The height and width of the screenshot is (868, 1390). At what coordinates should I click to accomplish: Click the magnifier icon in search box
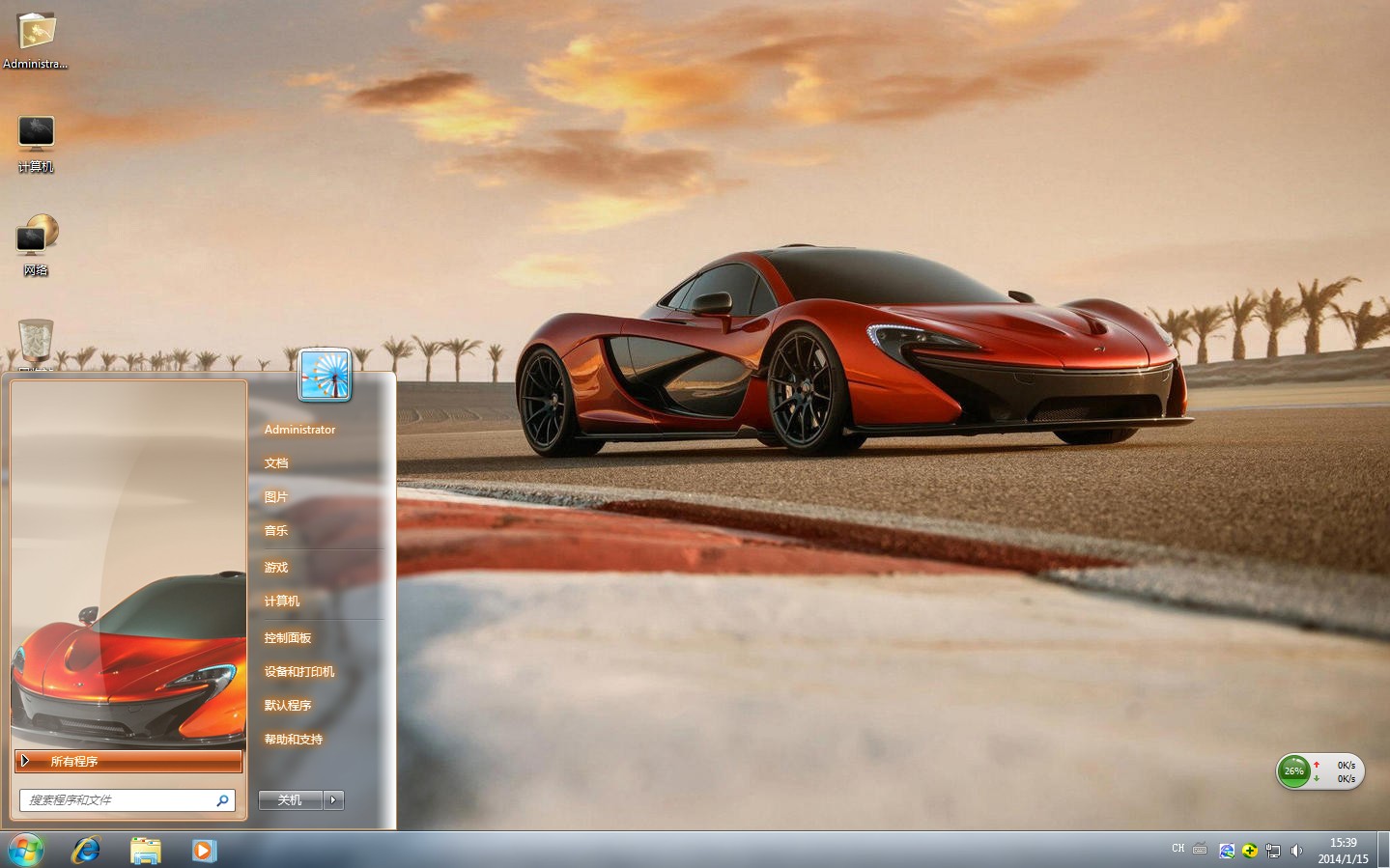(222, 800)
